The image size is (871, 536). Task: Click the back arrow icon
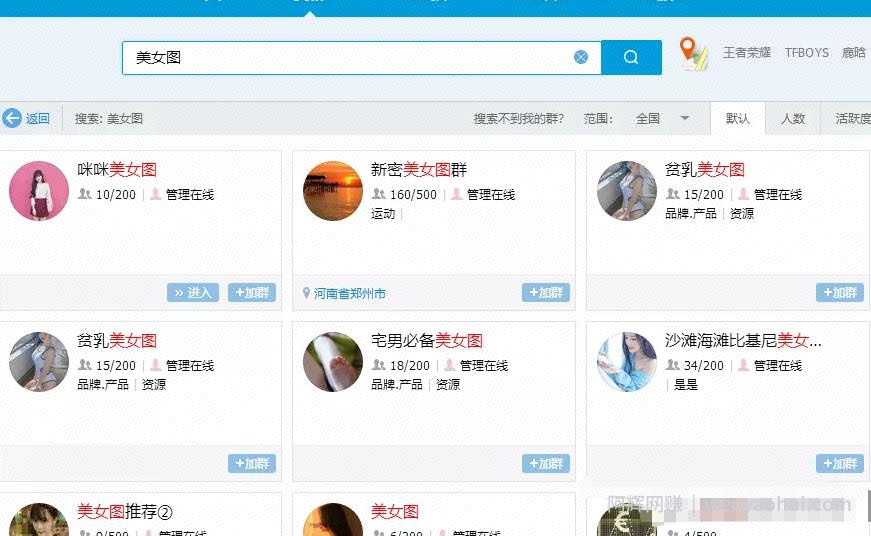pyautogui.click(x=12, y=118)
